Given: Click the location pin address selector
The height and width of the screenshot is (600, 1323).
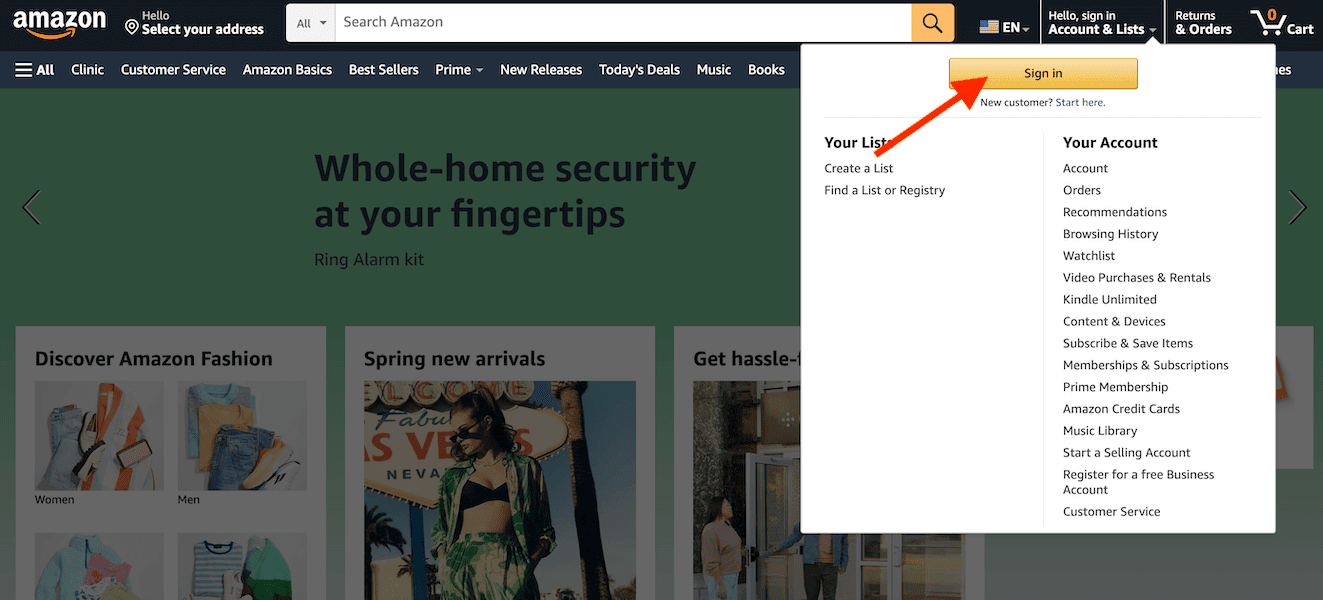Looking at the screenshot, I should 195,23.
